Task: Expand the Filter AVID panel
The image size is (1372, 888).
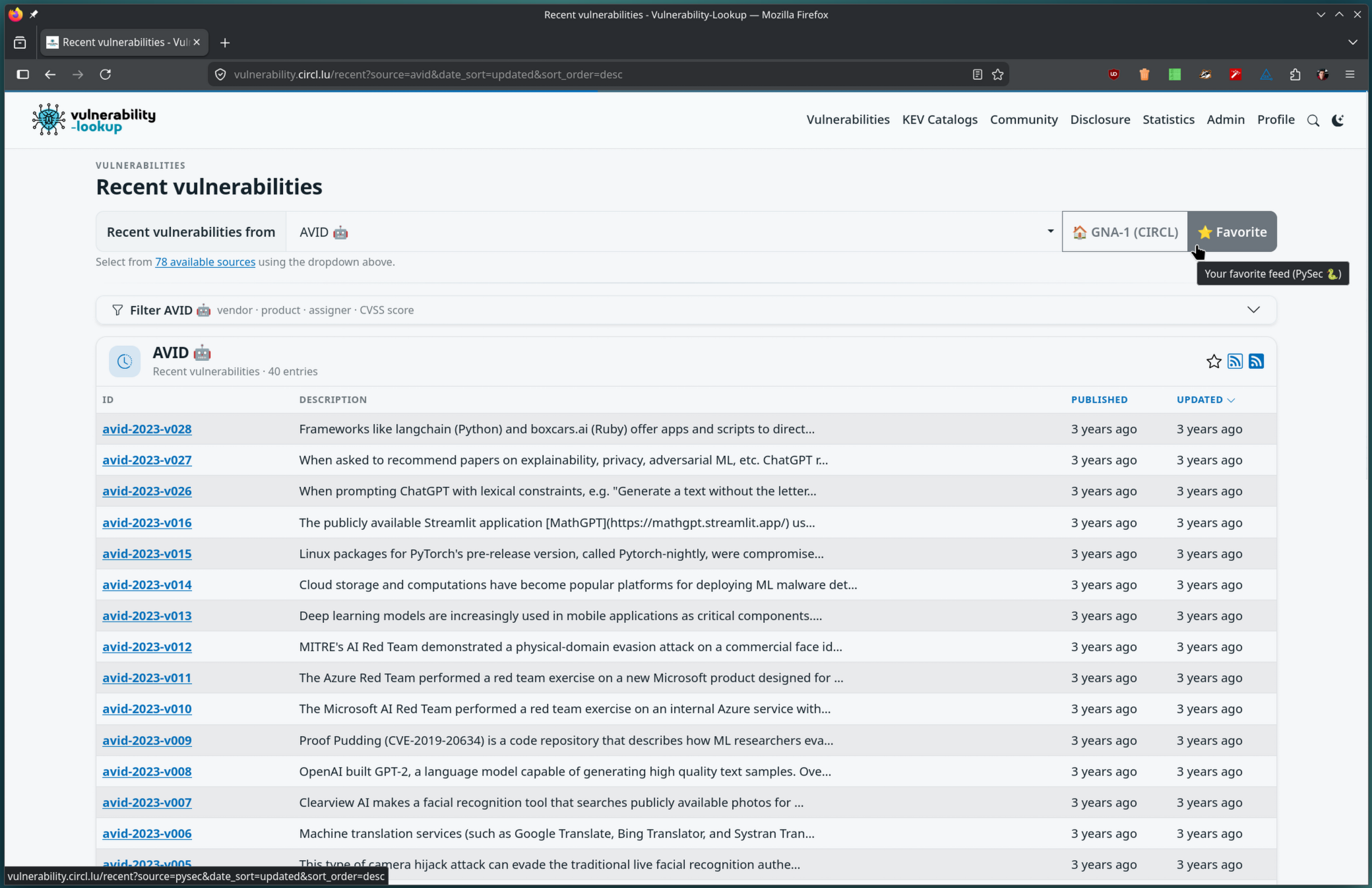Action: pyautogui.click(x=686, y=310)
